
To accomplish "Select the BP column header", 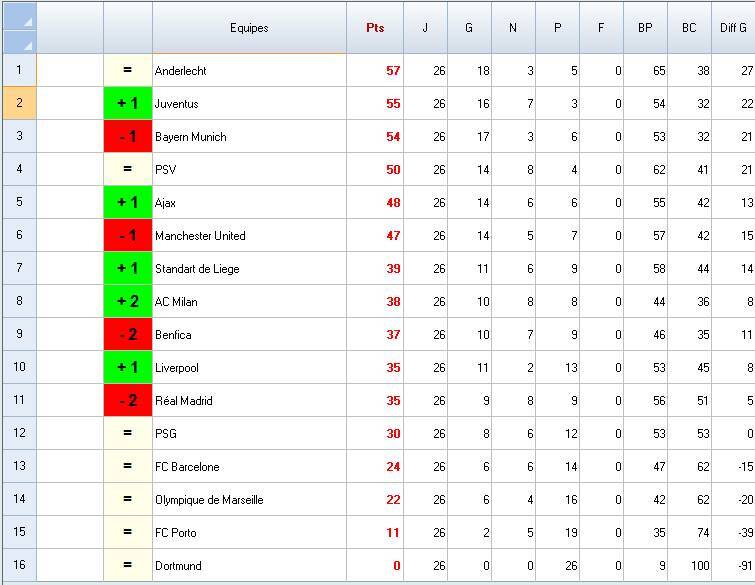I will click(x=645, y=28).
